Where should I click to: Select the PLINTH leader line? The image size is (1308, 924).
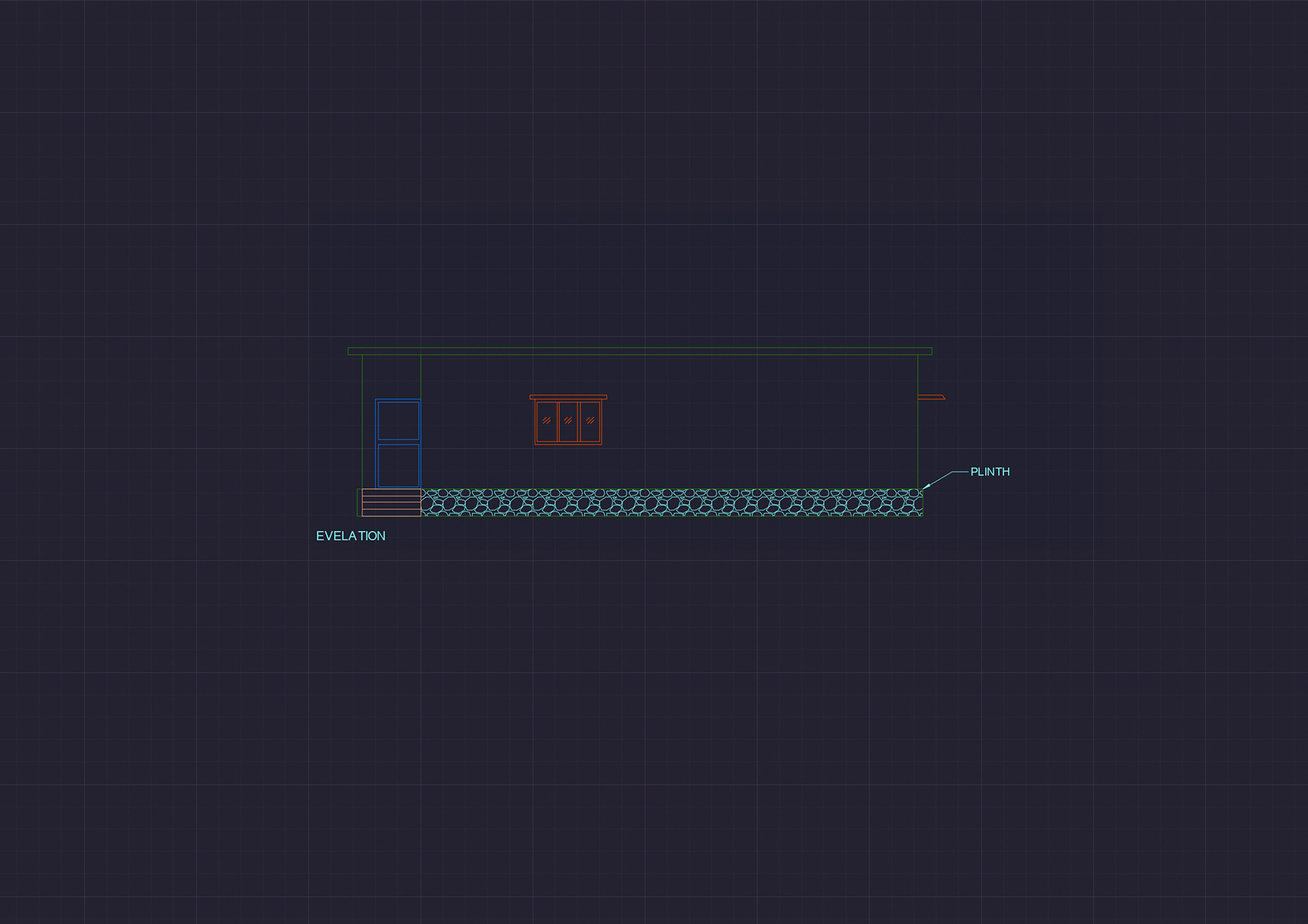coord(941,477)
